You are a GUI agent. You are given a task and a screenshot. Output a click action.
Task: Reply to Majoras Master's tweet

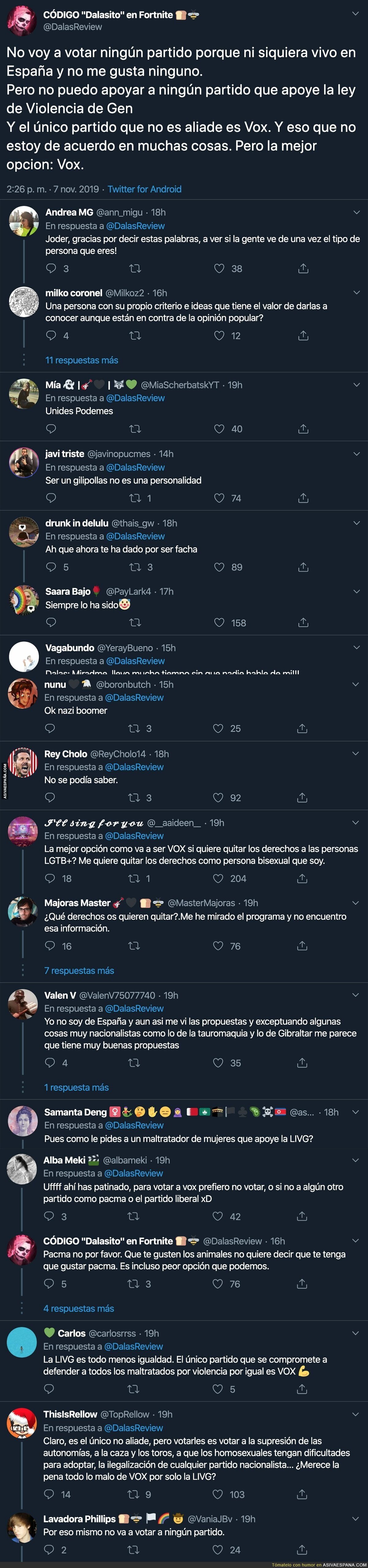tap(50, 946)
